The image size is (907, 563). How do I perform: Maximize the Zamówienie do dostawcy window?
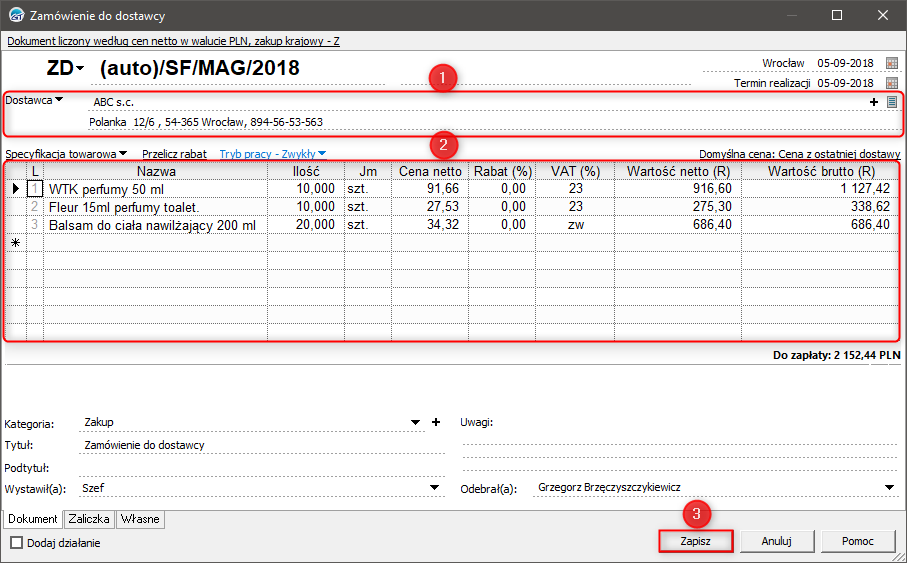click(x=836, y=15)
